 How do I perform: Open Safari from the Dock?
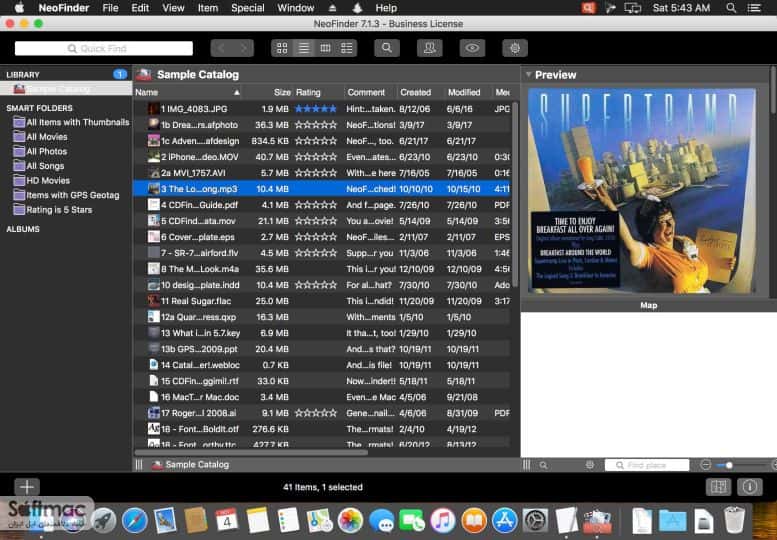pos(134,521)
